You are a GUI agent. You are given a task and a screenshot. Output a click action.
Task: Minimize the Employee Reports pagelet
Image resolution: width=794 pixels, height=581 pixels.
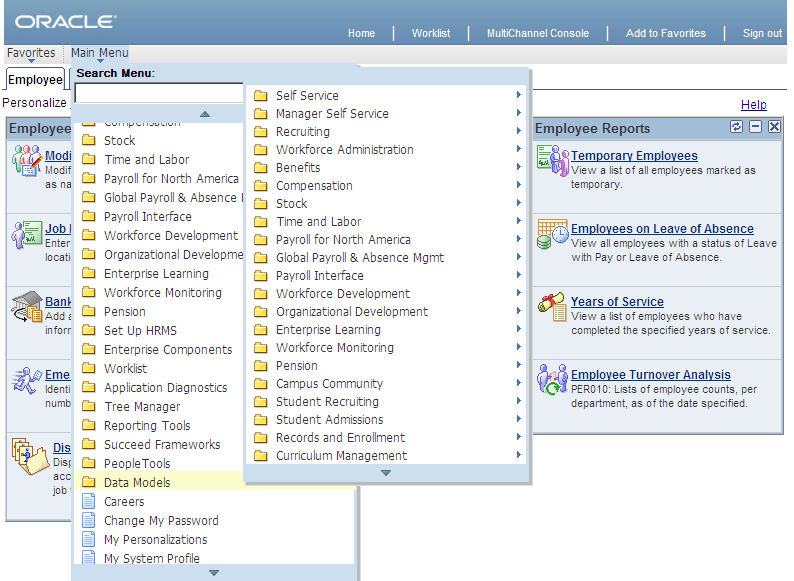tap(756, 127)
